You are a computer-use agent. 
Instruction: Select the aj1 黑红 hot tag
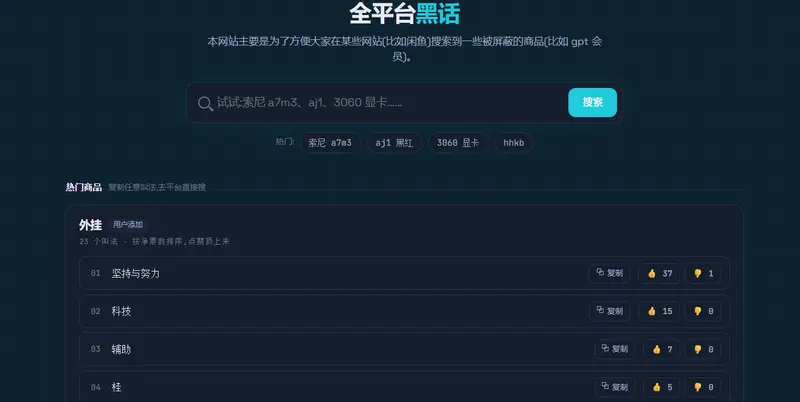pos(394,143)
